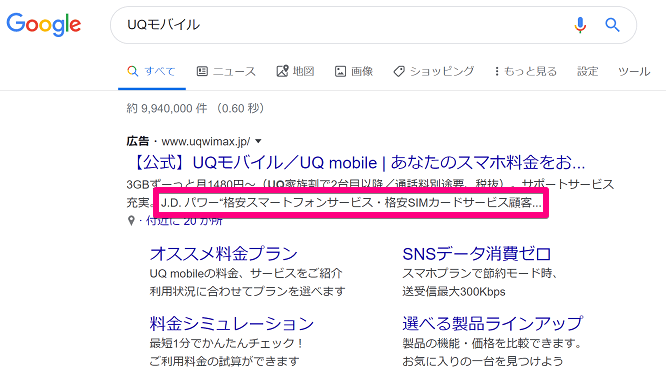Select the すべて tab

click(152, 71)
